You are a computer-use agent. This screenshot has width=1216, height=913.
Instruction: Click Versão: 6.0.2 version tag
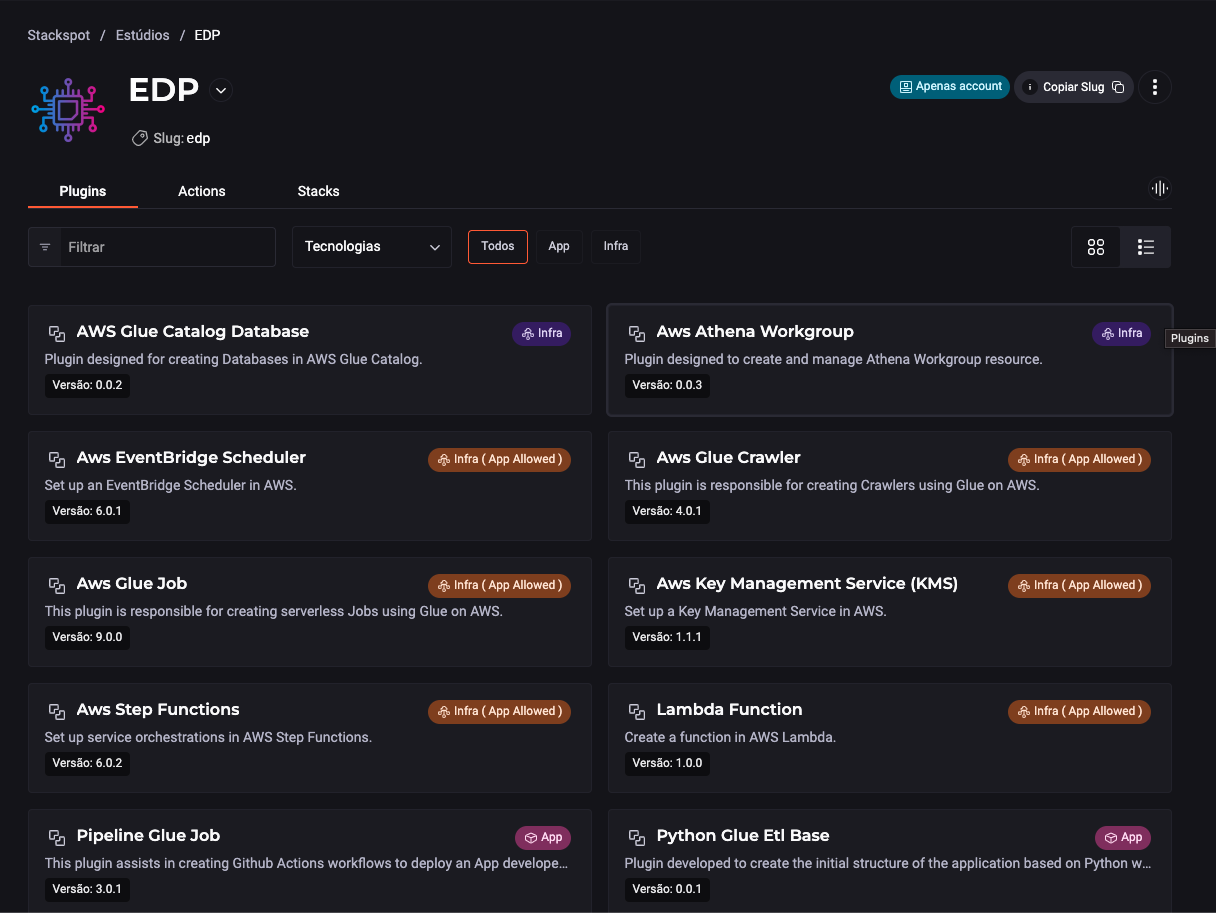click(x=87, y=763)
